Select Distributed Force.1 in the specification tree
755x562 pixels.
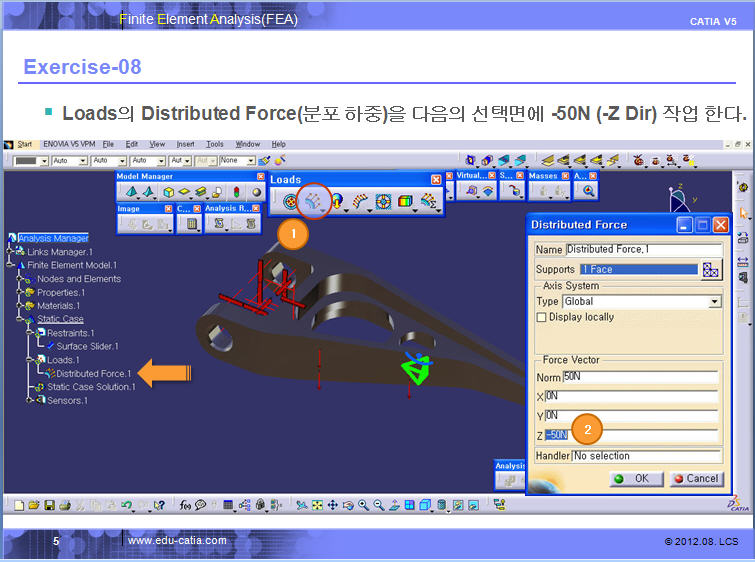coord(93,373)
